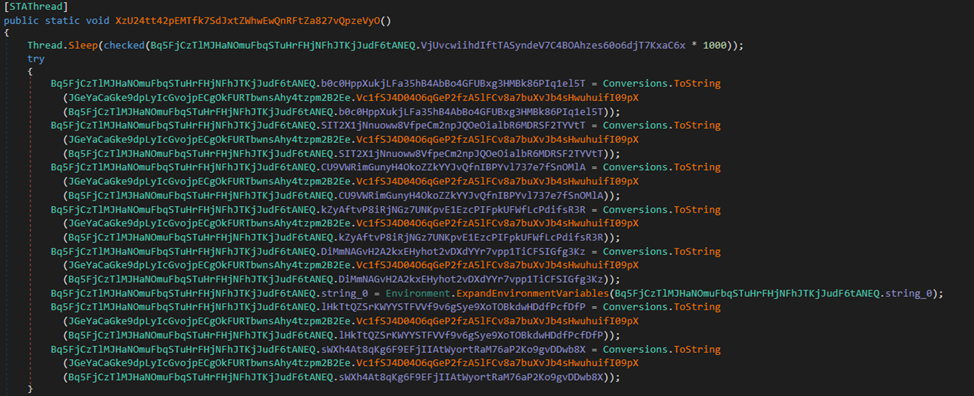Click the 'void' return type keyword
974x396 pixels.
click(98, 20)
